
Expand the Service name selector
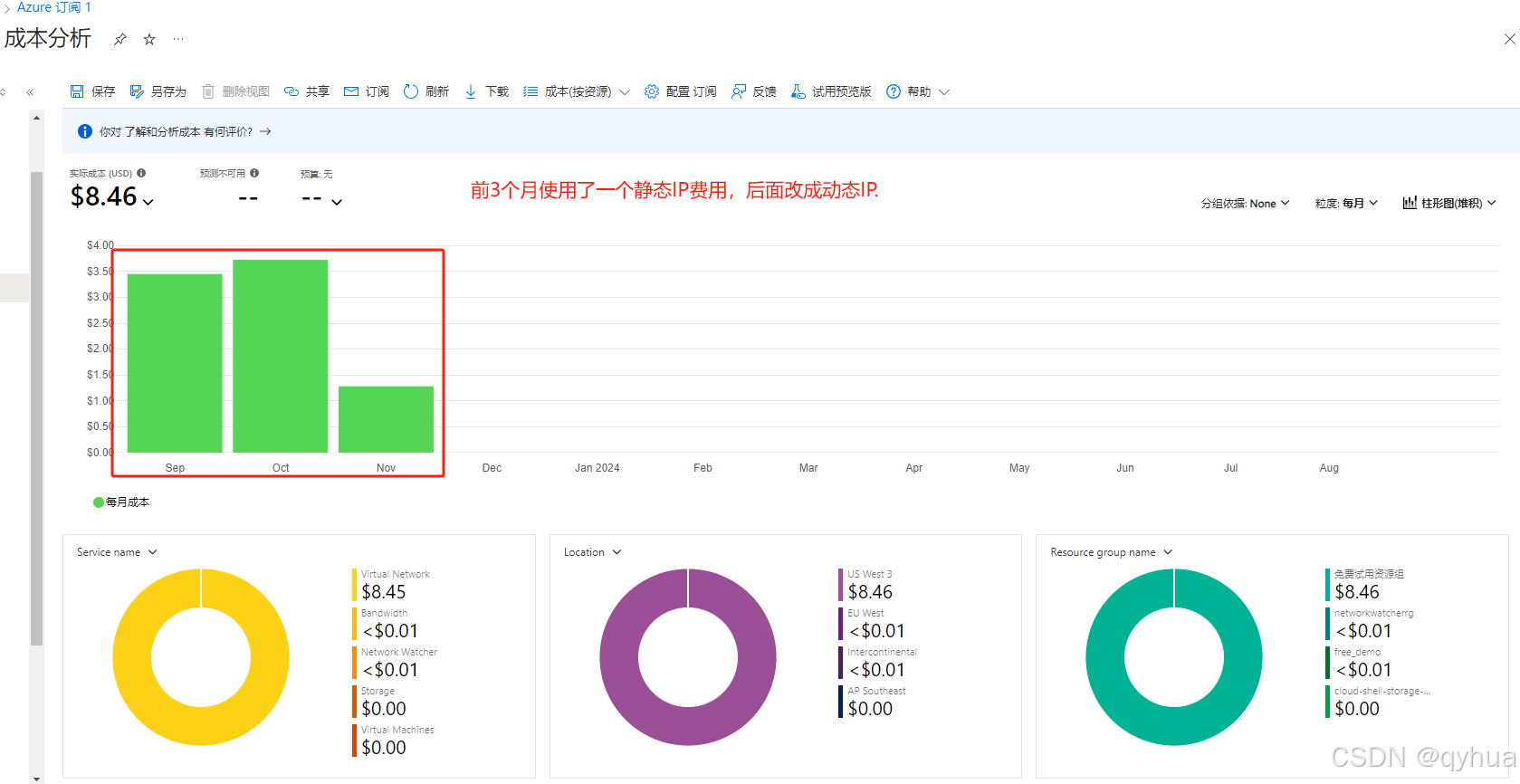coord(117,552)
